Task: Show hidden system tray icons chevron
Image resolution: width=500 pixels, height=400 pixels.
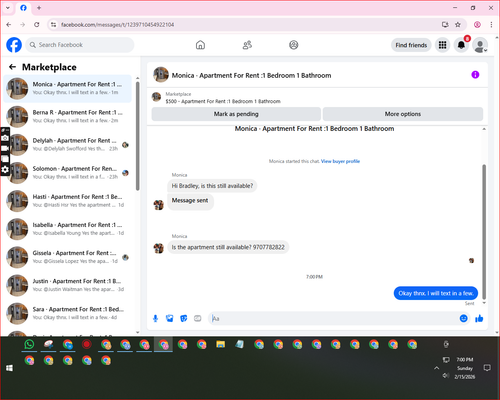Action: (436, 368)
